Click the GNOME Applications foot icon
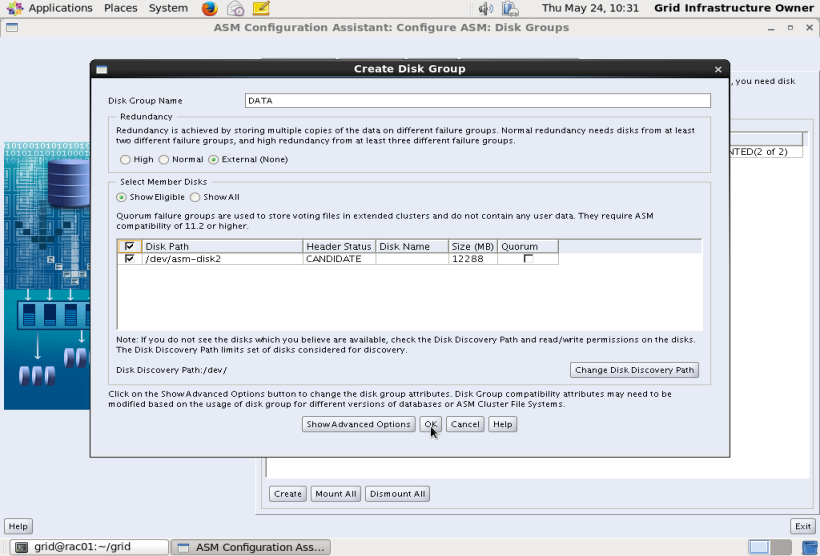This screenshot has height=556, width=820. click(15, 8)
